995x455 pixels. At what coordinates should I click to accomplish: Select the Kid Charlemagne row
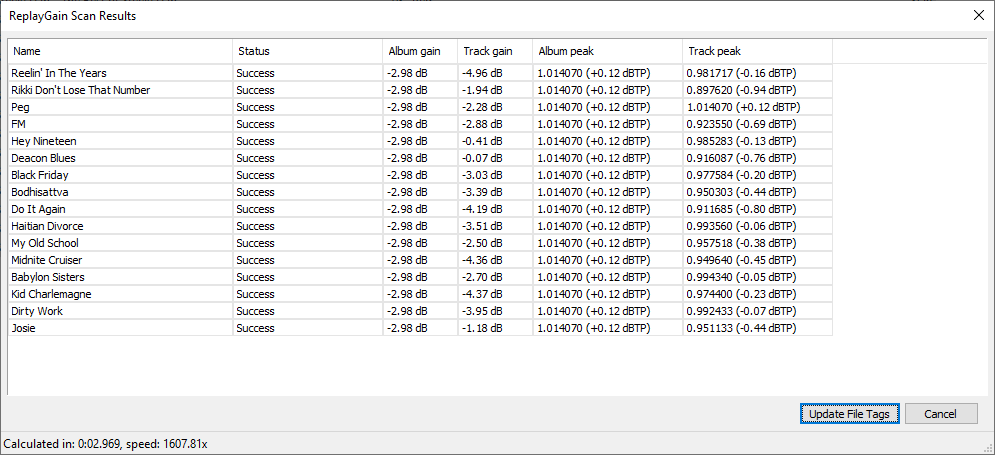420,294
